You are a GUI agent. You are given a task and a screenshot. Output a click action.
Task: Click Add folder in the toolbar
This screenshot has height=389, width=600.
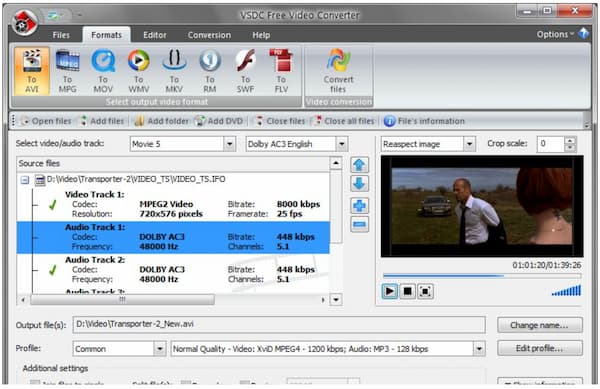pos(162,121)
